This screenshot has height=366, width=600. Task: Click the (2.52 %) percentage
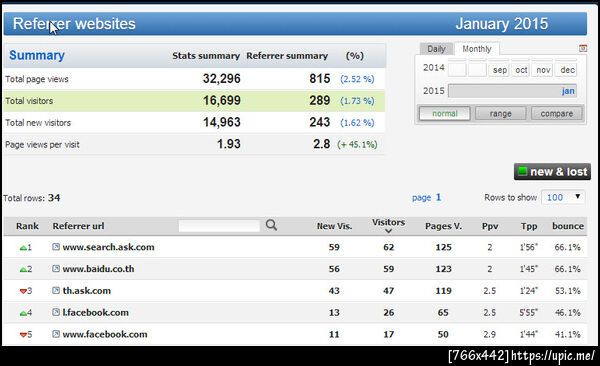[357, 79]
